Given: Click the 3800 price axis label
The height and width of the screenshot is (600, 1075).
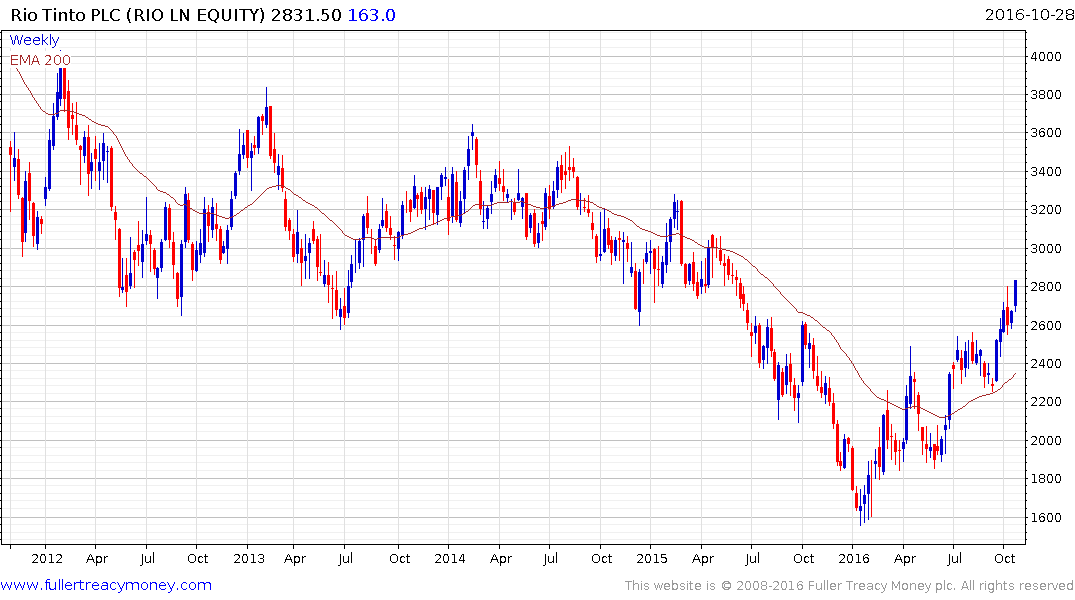Looking at the screenshot, I should [x=1046, y=95].
